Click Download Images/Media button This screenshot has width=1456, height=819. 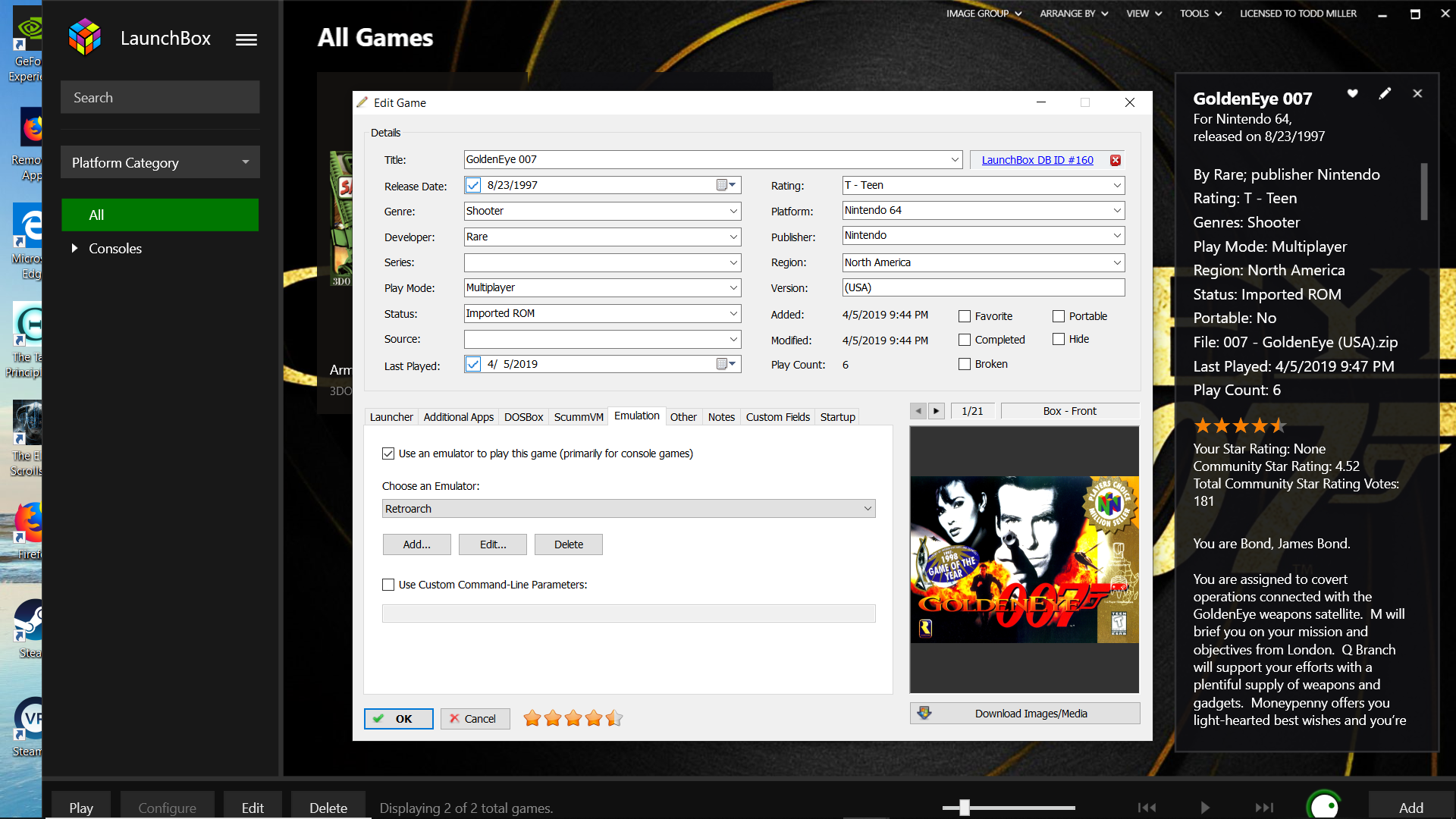pyautogui.click(x=1025, y=714)
